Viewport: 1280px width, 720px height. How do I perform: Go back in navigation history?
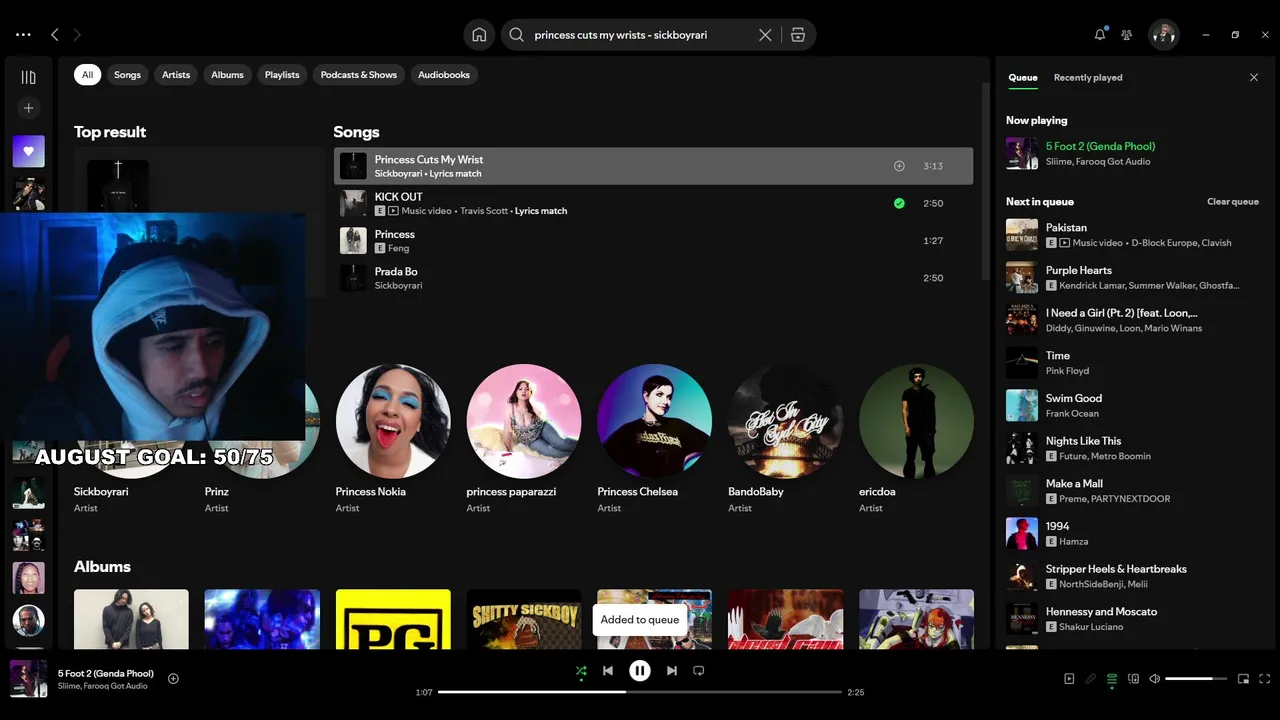point(55,35)
